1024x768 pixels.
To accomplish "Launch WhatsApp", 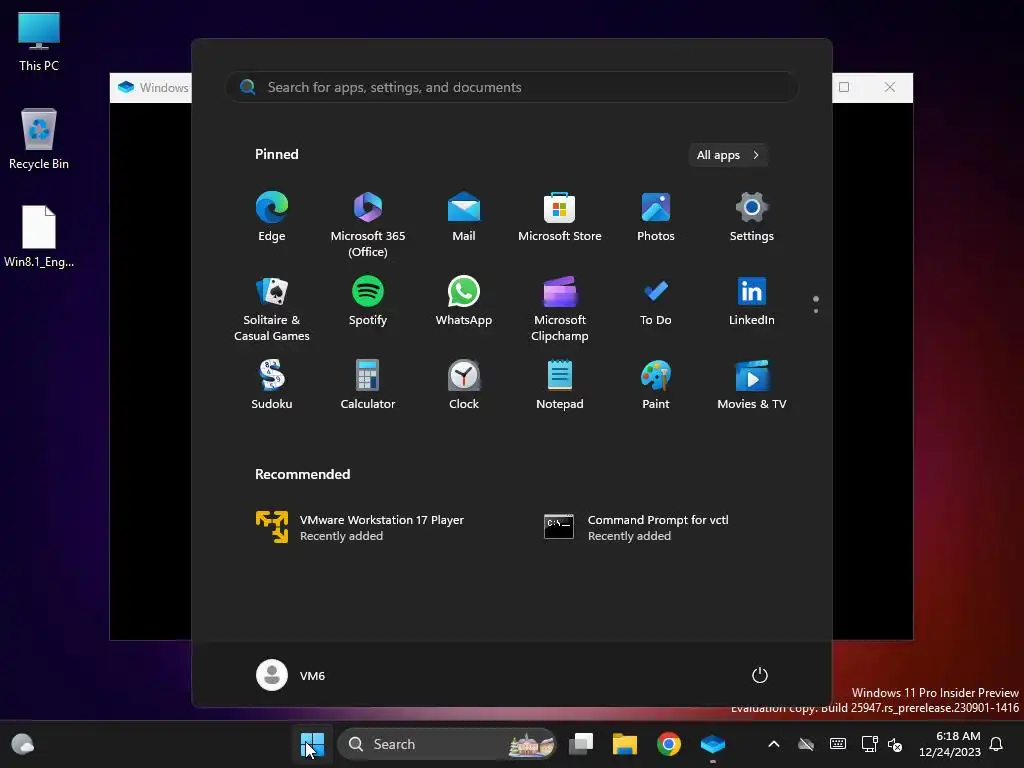I will coord(464,301).
